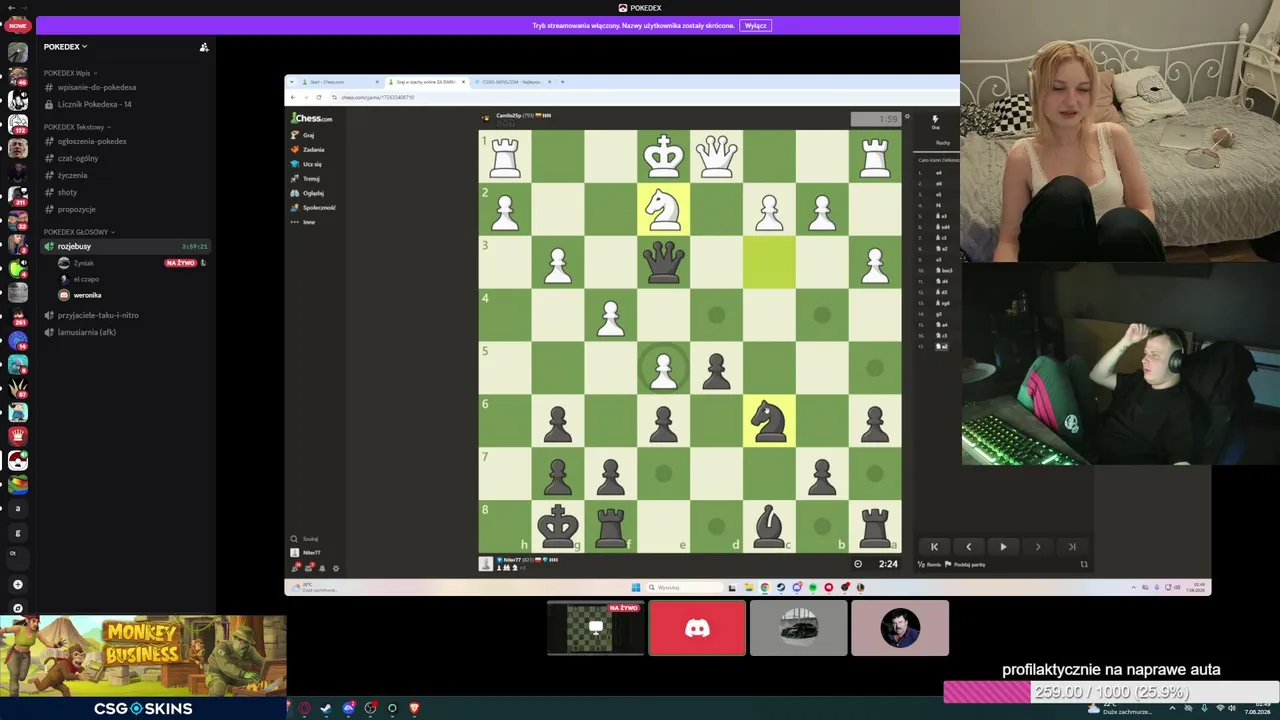Screen dimensions: 1280x720
Task: Open the Graj tab above the move list
Action: pyautogui.click(x=936, y=122)
